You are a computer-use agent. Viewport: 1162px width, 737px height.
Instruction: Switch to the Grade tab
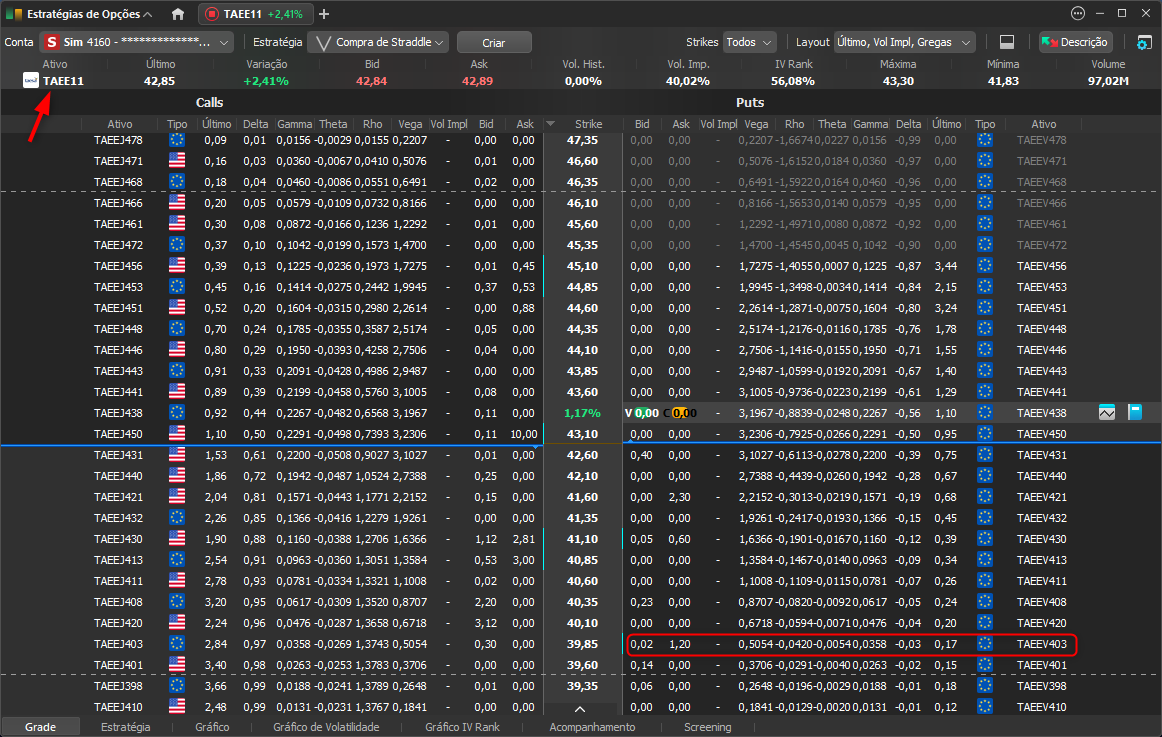(40, 727)
